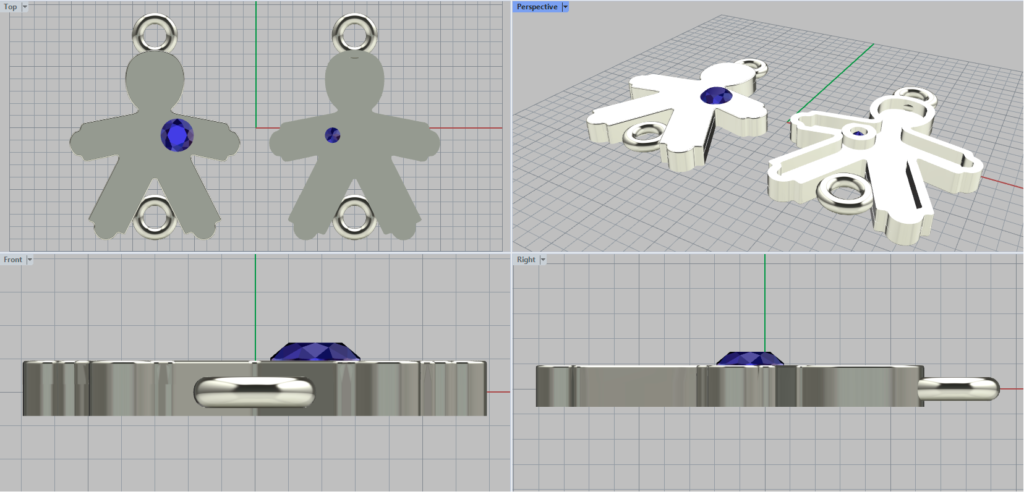Click the top ring of right pendant in Top view
1024x494 pixels.
353,31
